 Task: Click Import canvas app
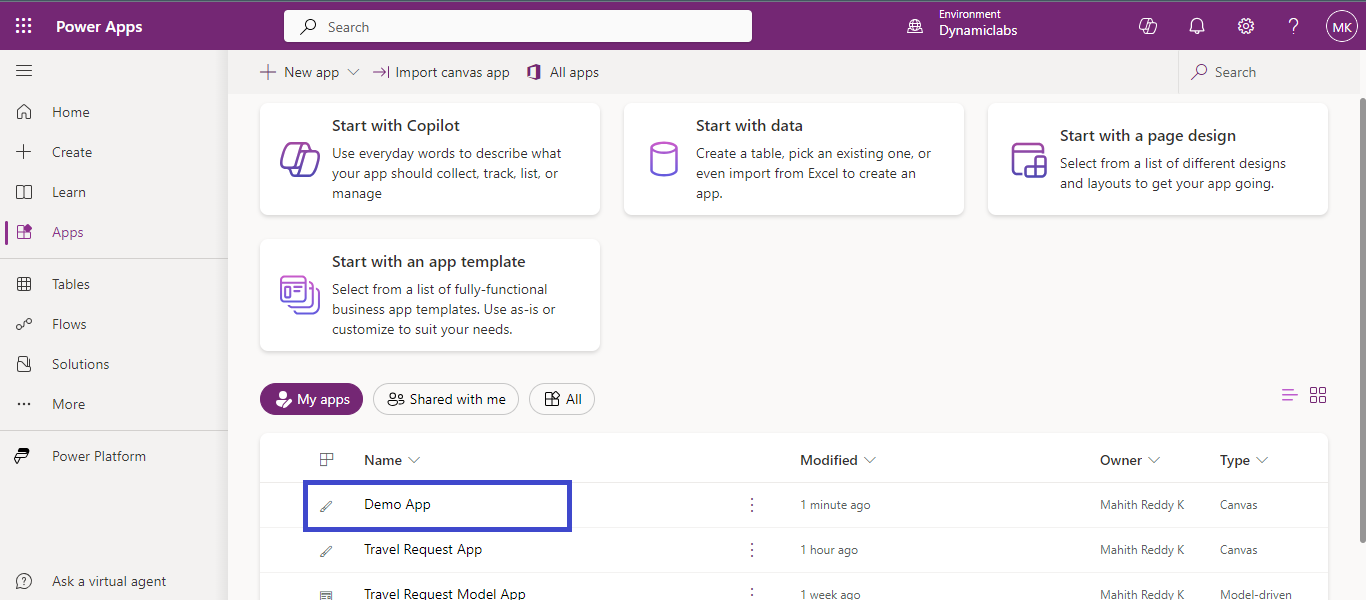tap(441, 72)
